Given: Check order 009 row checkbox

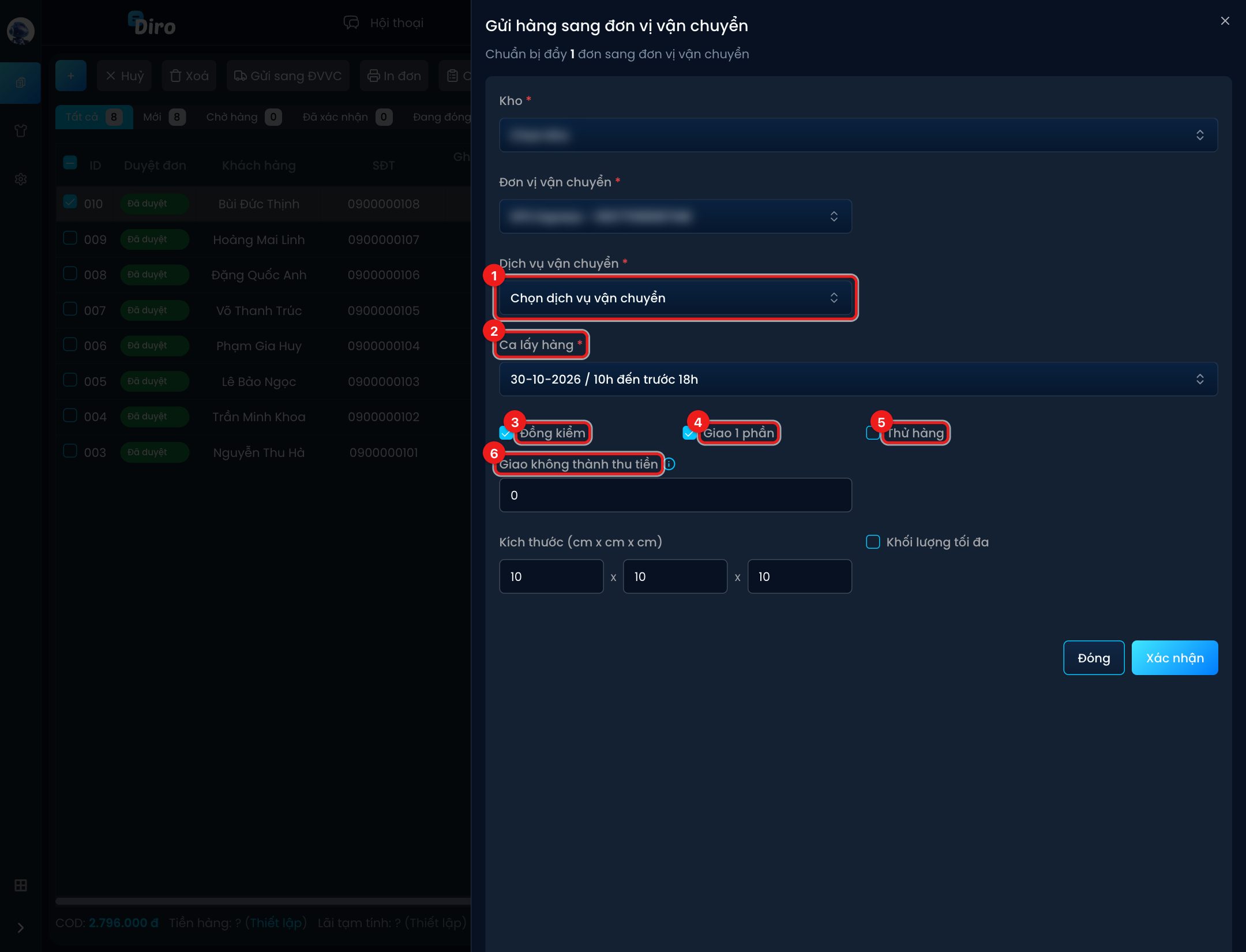Looking at the screenshot, I should (70, 238).
